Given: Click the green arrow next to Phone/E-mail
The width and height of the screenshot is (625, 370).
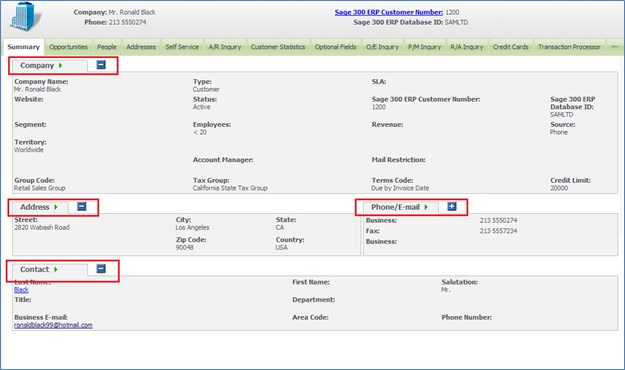Looking at the screenshot, I should tap(426, 207).
